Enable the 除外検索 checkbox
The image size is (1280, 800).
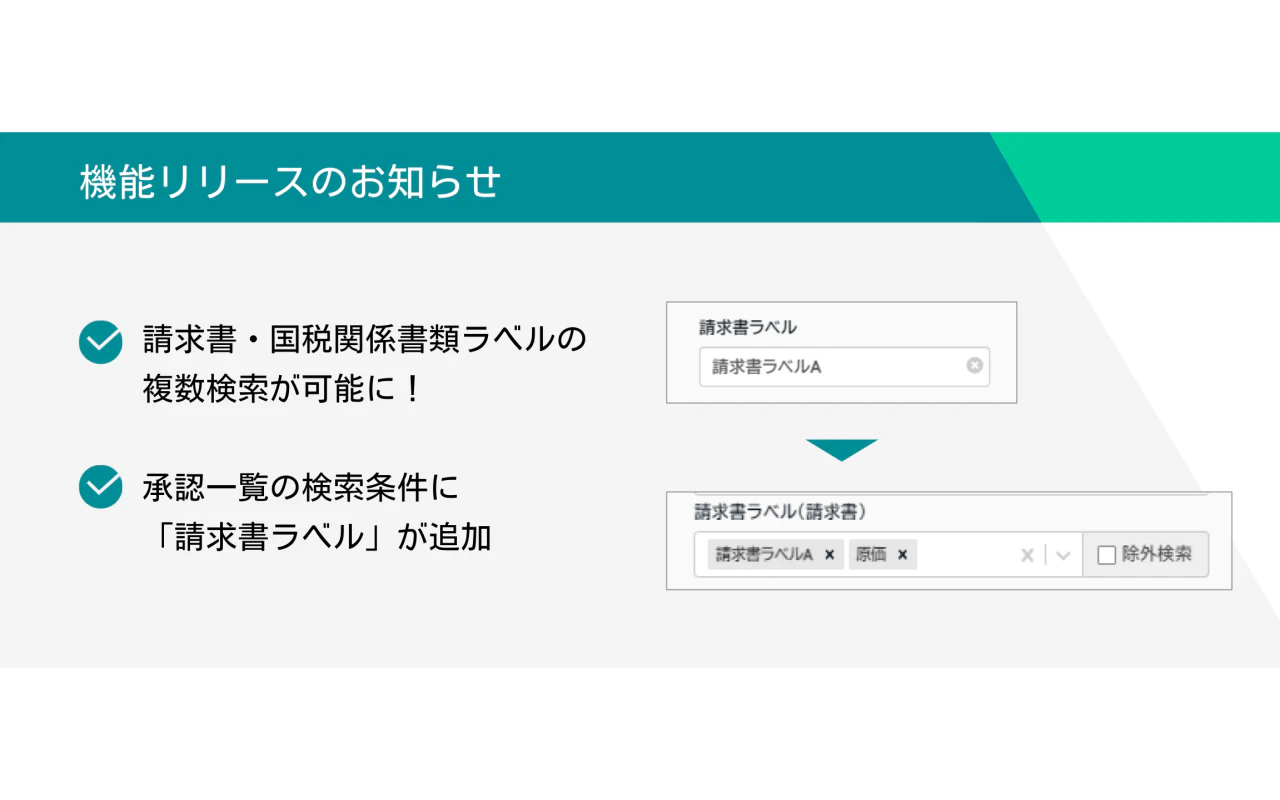click(1106, 555)
